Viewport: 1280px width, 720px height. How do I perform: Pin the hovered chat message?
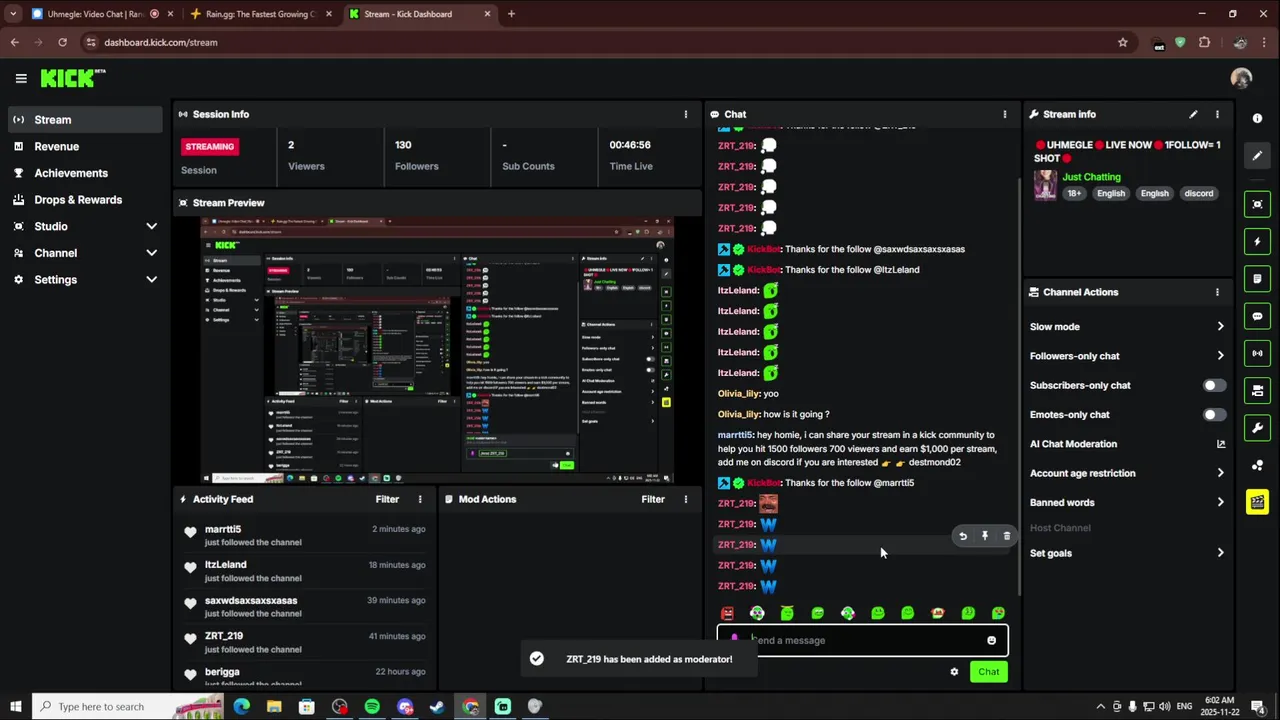[985, 536]
